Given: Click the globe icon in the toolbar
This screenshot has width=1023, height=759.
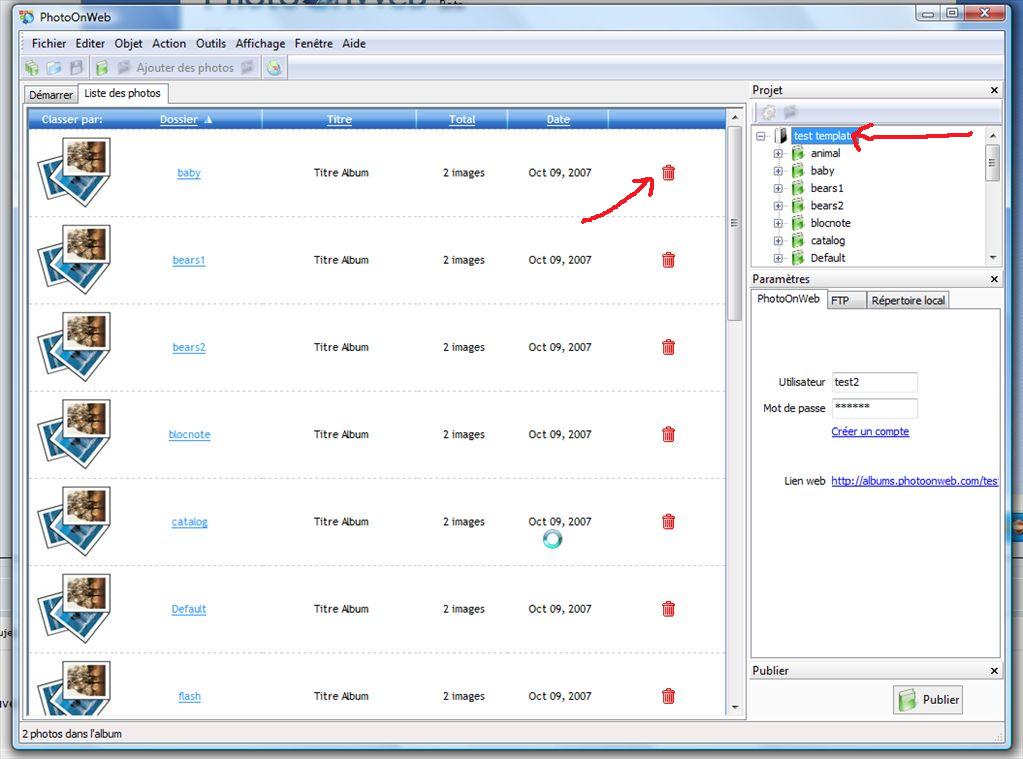Looking at the screenshot, I should click(x=274, y=68).
